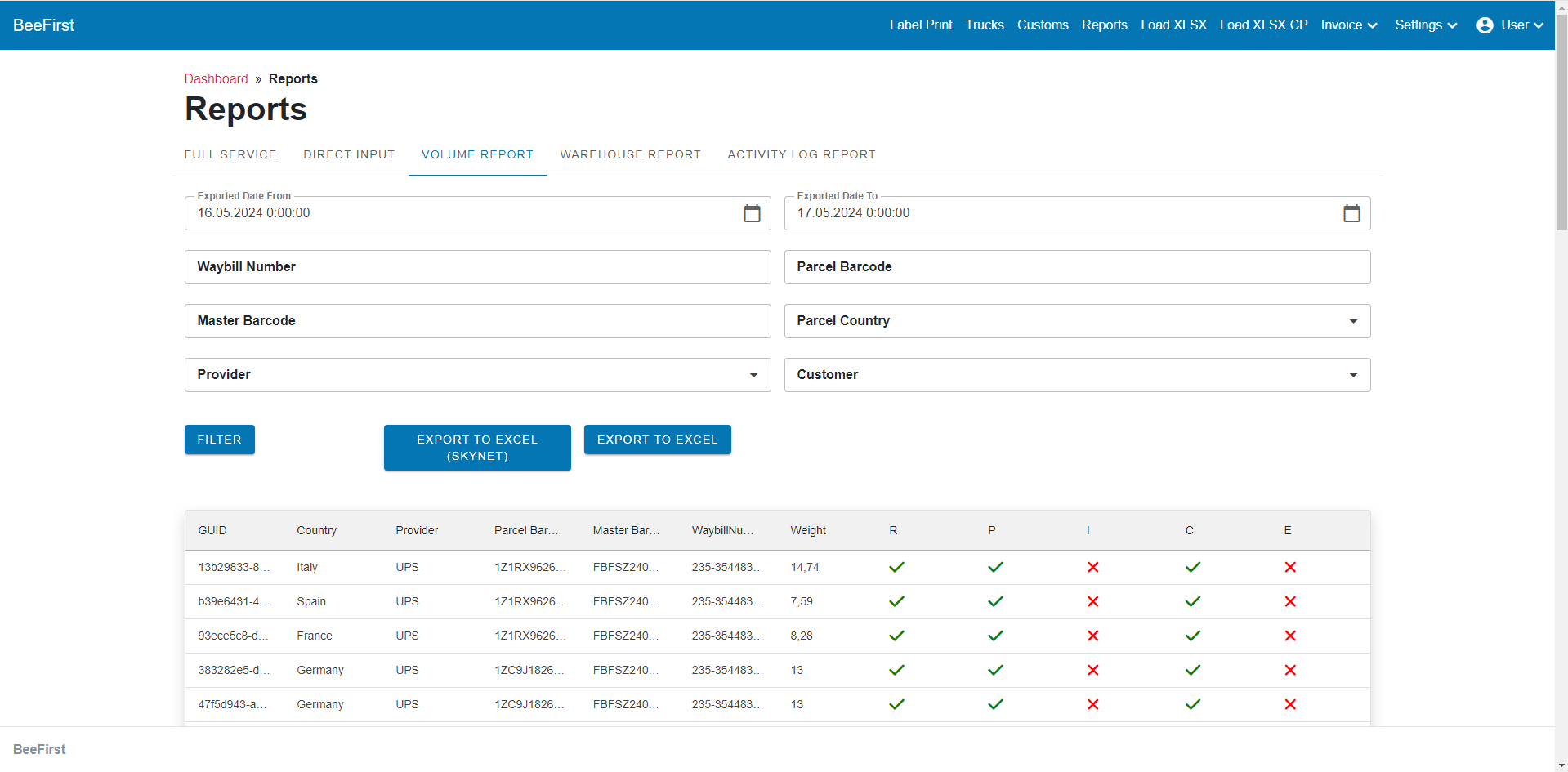Open Customs in top navigation
Image resolution: width=1568 pixels, height=772 pixels.
pyautogui.click(x=1043, y=25)
